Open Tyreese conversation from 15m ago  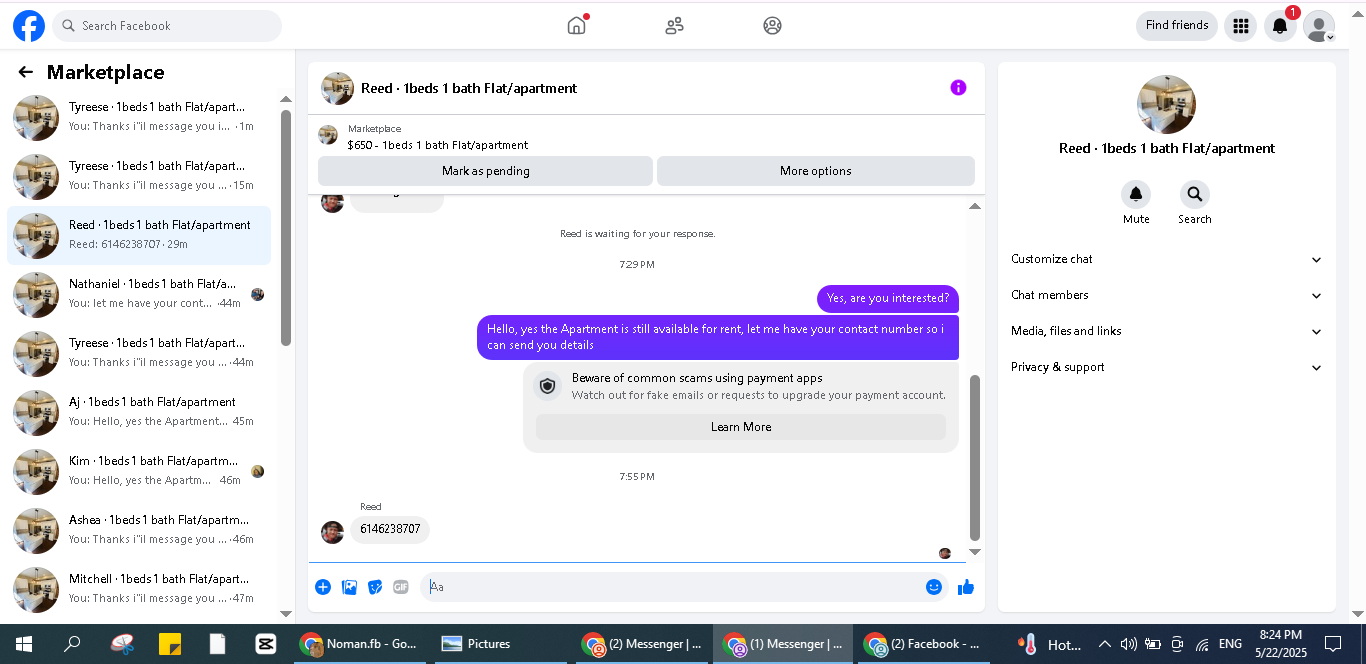tap(139, 177)
